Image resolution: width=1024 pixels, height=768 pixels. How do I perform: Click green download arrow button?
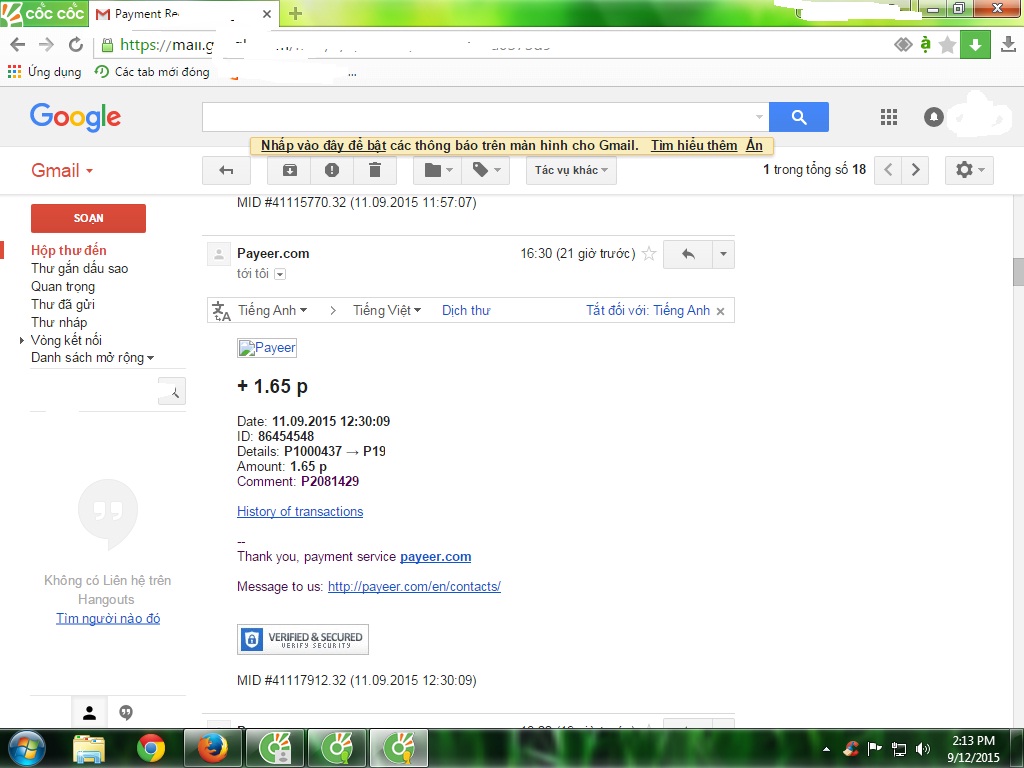coord(975,44)
